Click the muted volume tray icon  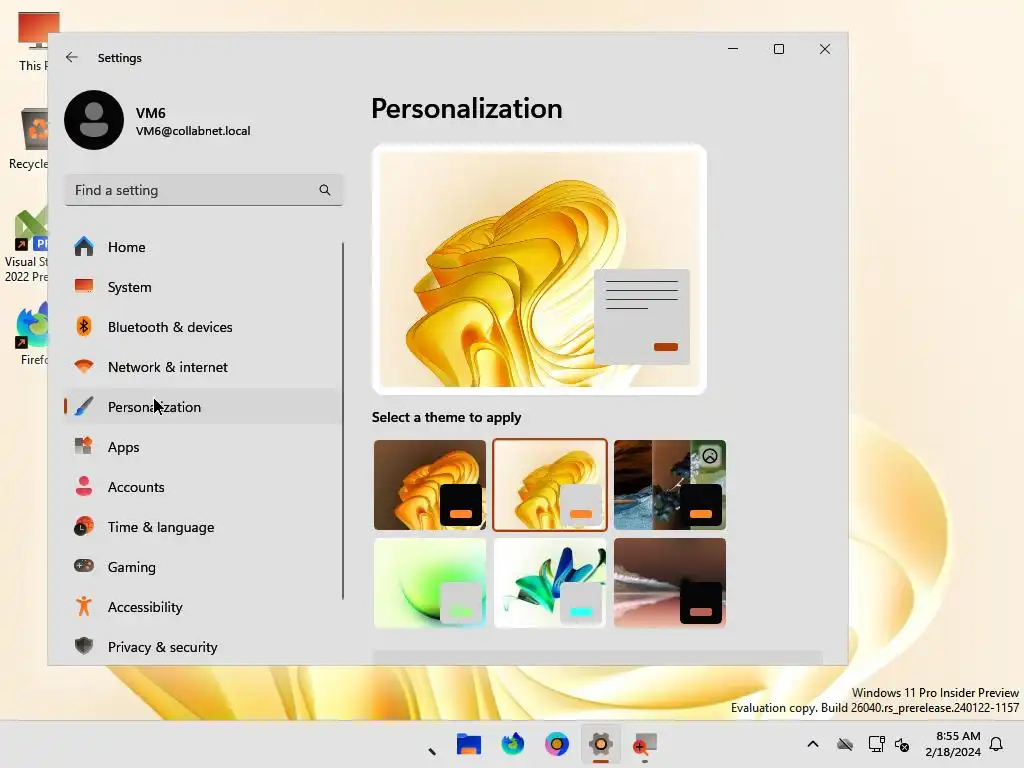click(902, 744)
